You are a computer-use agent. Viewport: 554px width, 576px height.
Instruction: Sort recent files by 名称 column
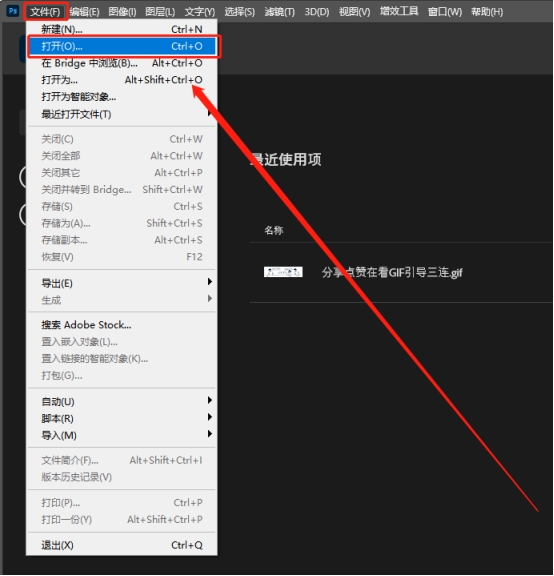(274, 230)
